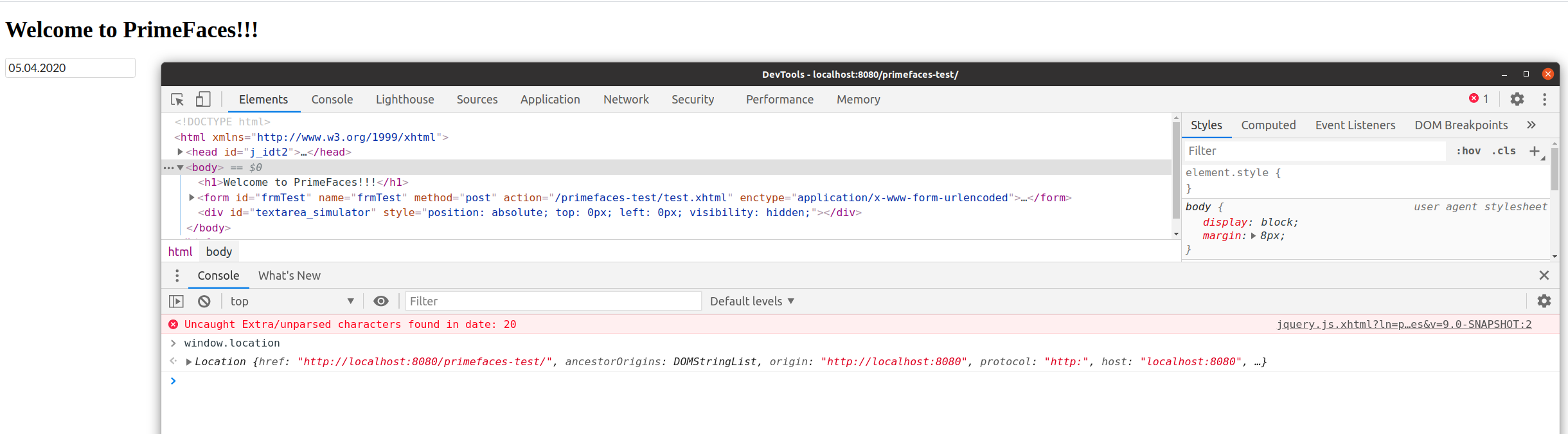Image resolution: width=1568 pixels, height=434 pixels.
Task: Select the Computed pane tab
Action: point(1269,125)
